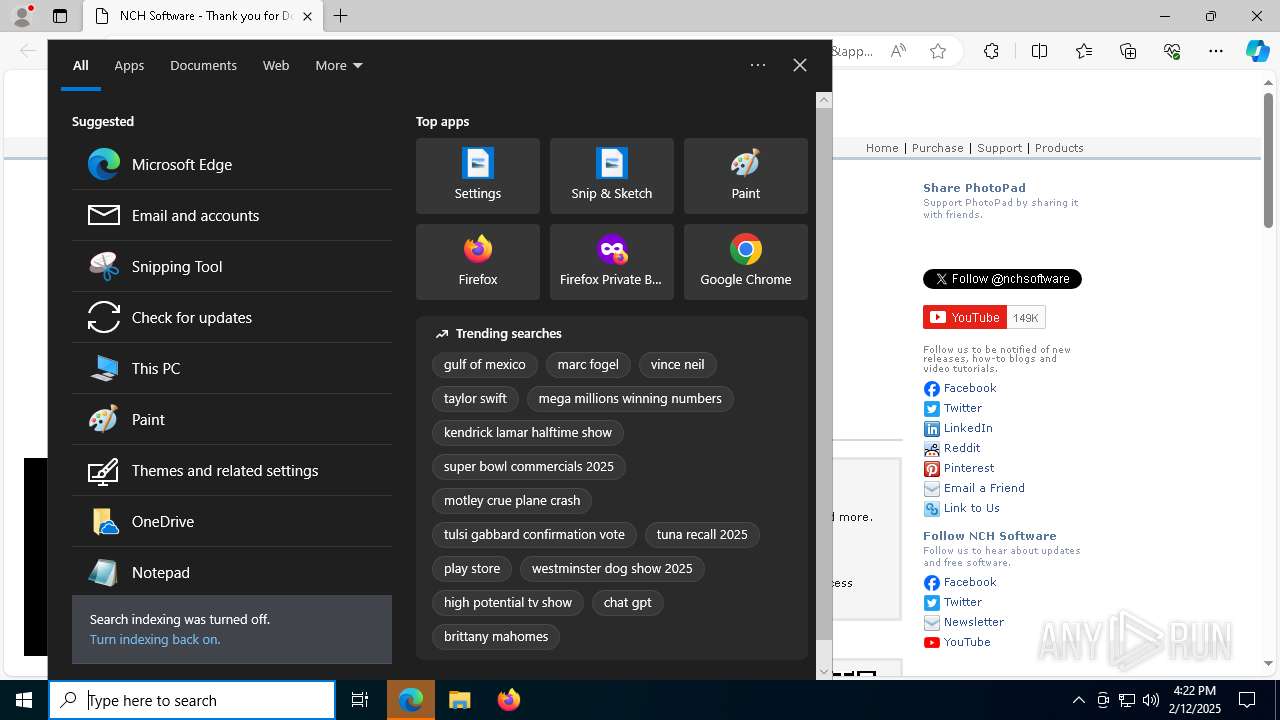Viewport: 1280px width, 720px height.
Task: Open Themes and related settings
Action: [x=232, y=470]
